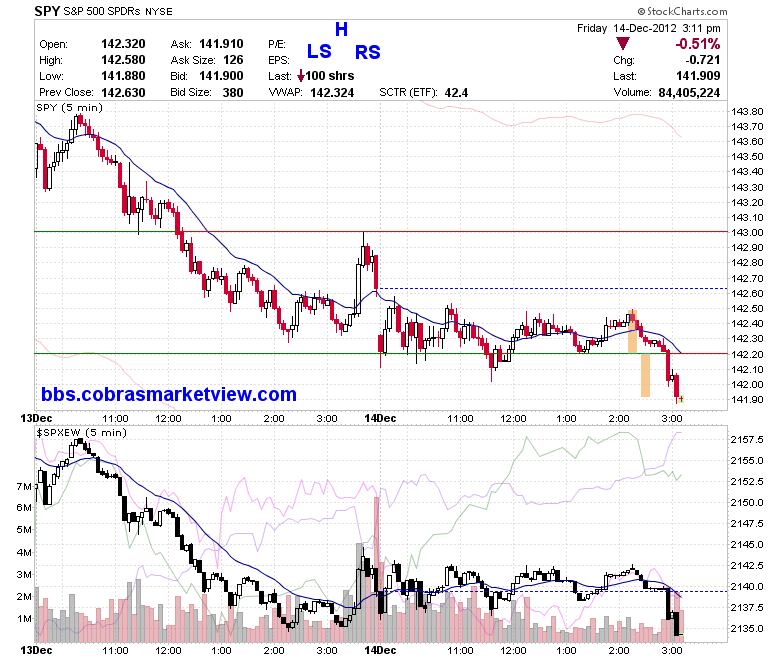The width and height of the screenshot is (780, 659).
Task: Click the S&P 500 SPDRs NYSE name
Action: coord(118,11)
